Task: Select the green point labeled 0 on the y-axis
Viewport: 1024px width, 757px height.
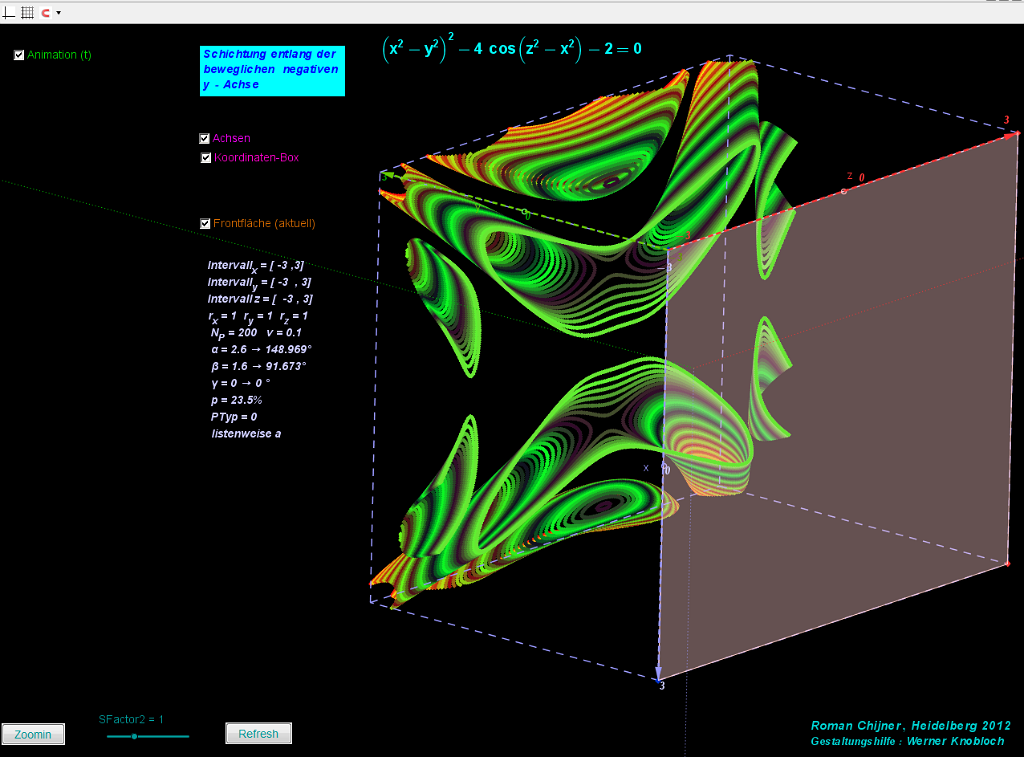Action: [x=522, y=211]
